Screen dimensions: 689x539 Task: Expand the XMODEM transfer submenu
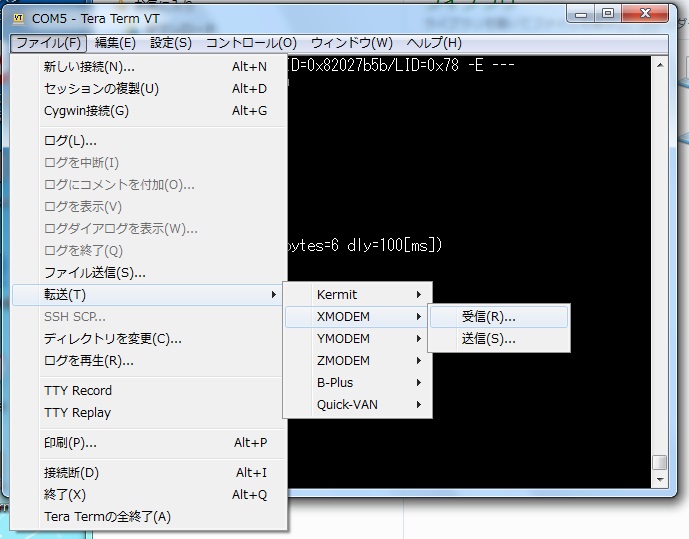point(358,317)
